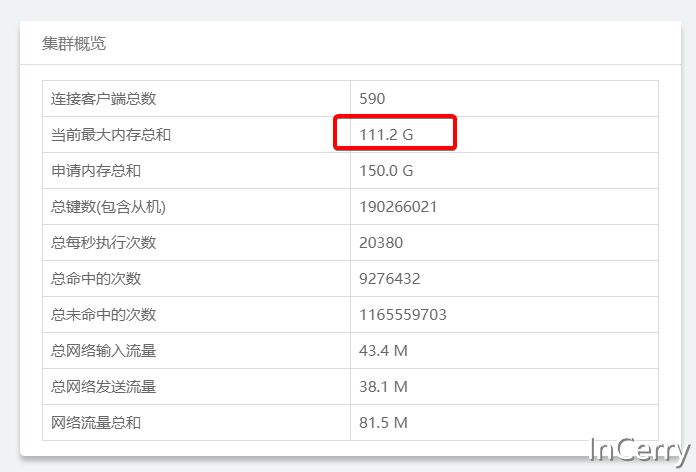Image resolution: width=696 pixels, height=472 pixels.
Task: Click the 总未命中的次数 row label
Action: point(104,315)
